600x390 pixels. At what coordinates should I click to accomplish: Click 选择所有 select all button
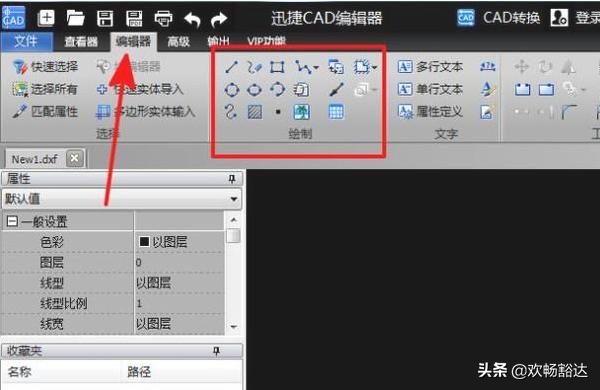point(45,90)
